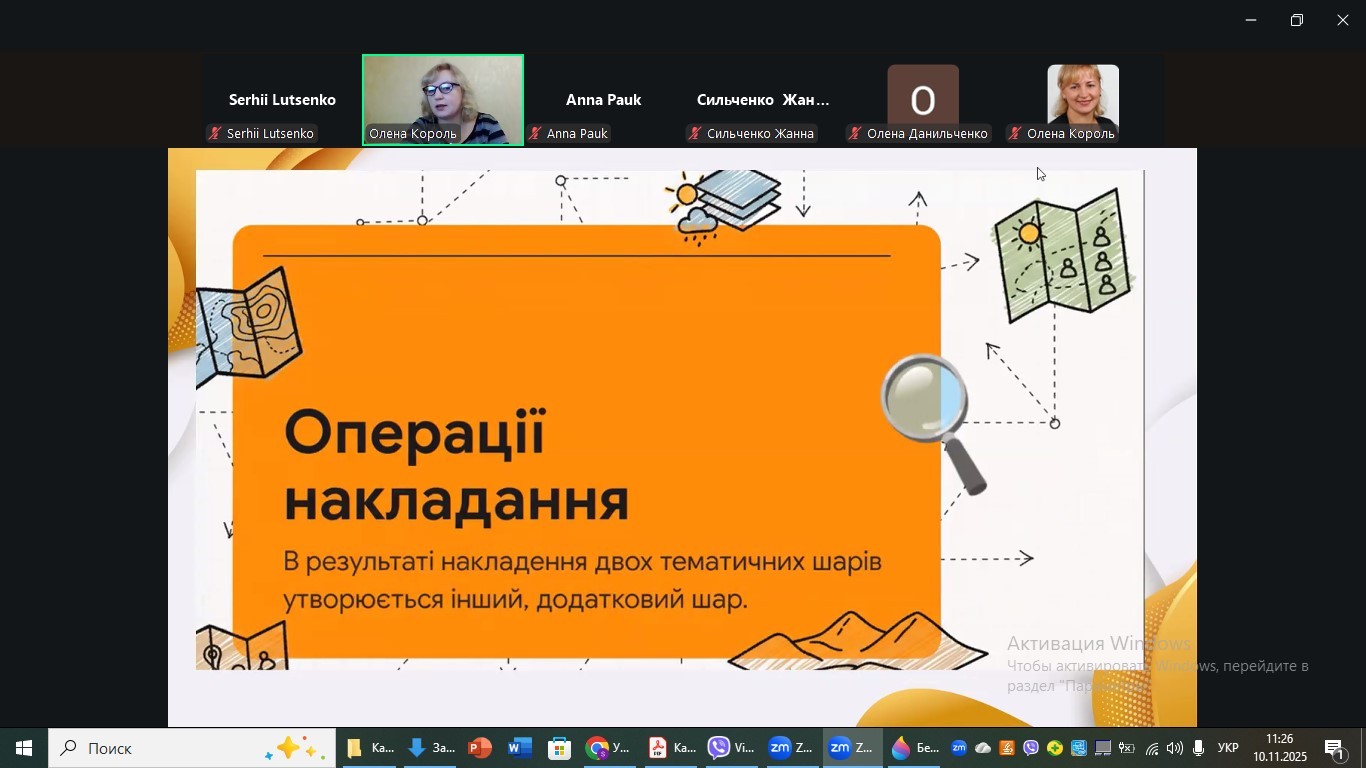Open the Viber app in taskbar
This screenshot has height=768, width=1366.
731,748
